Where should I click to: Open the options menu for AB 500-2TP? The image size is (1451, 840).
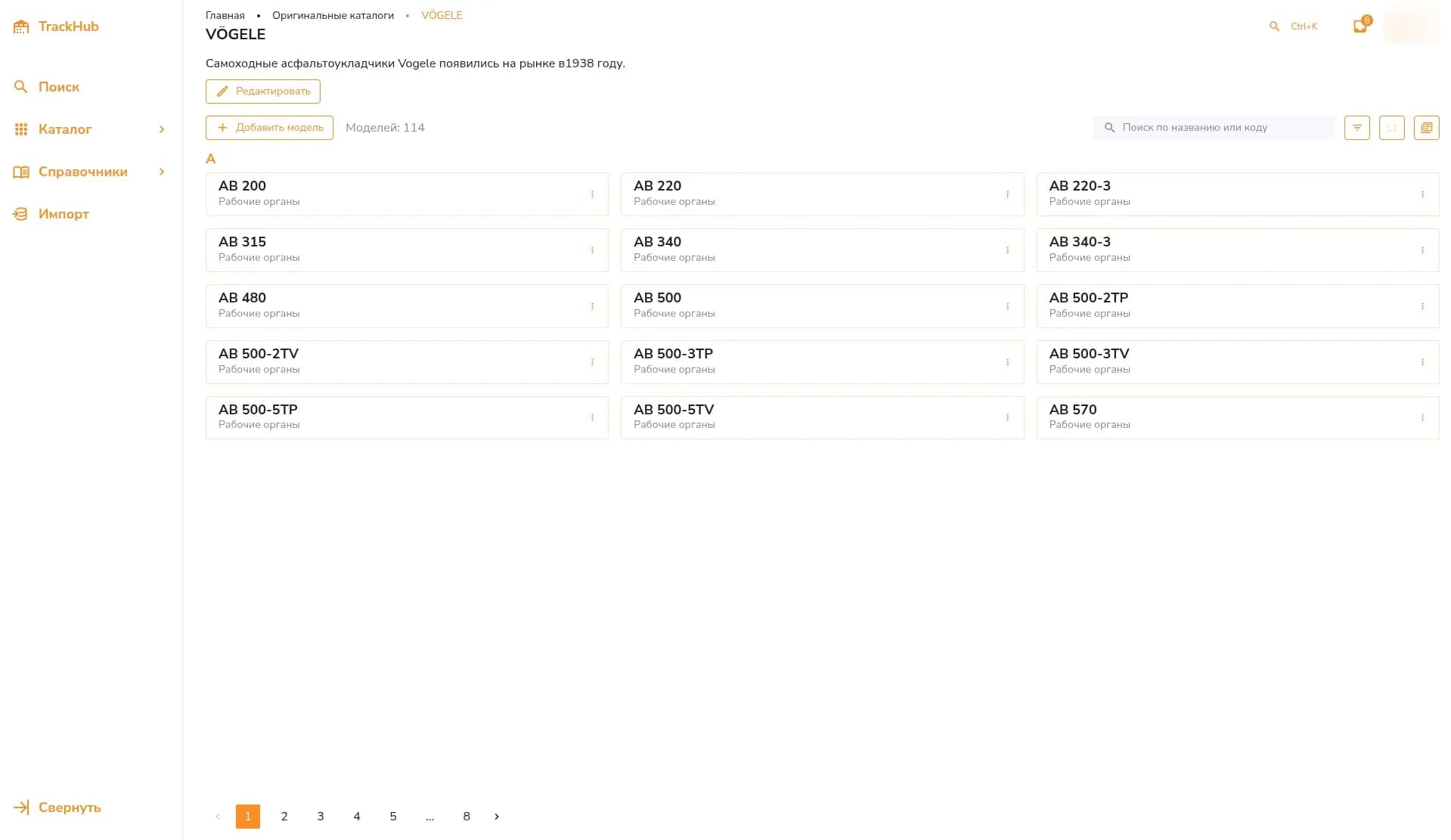pyautogui.click(x=1422, y=306)
